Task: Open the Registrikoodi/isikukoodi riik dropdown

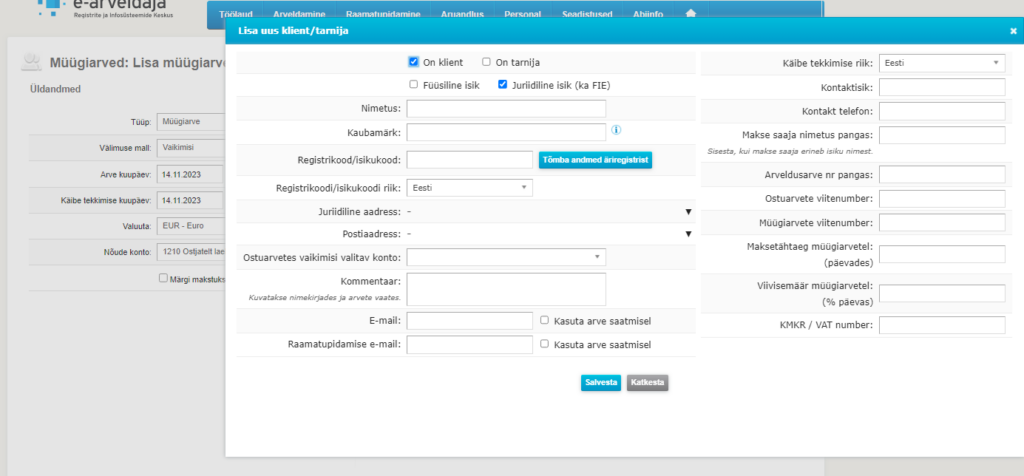Action: [x=470, y=187]
